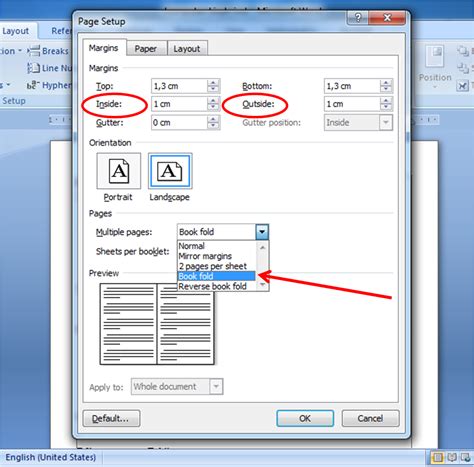Open the References ribbon tab

click(61, 31)
